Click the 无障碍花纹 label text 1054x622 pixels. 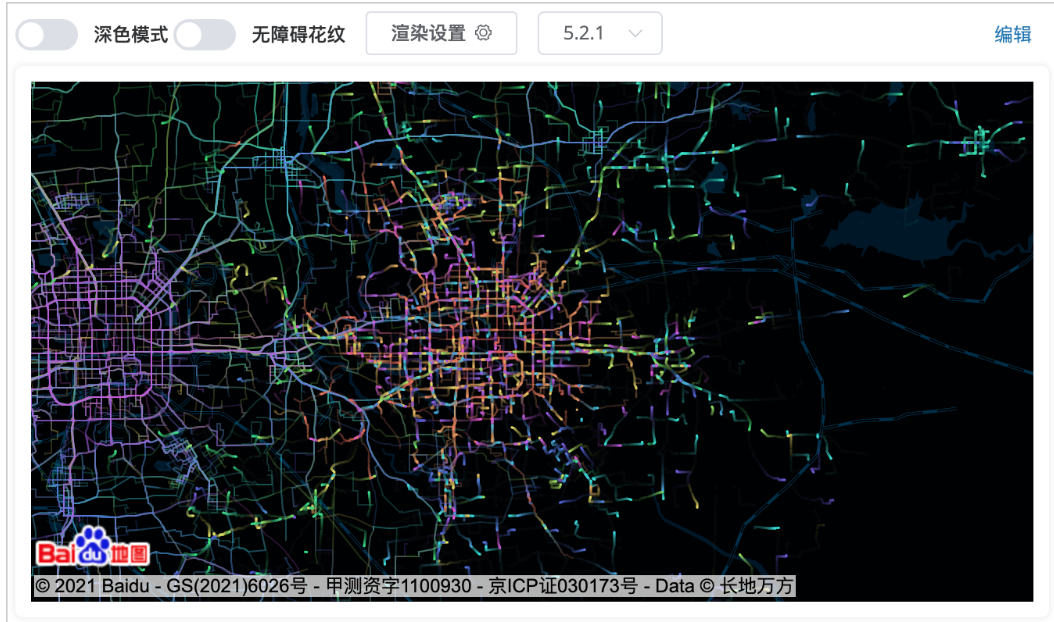coord(298,34)
